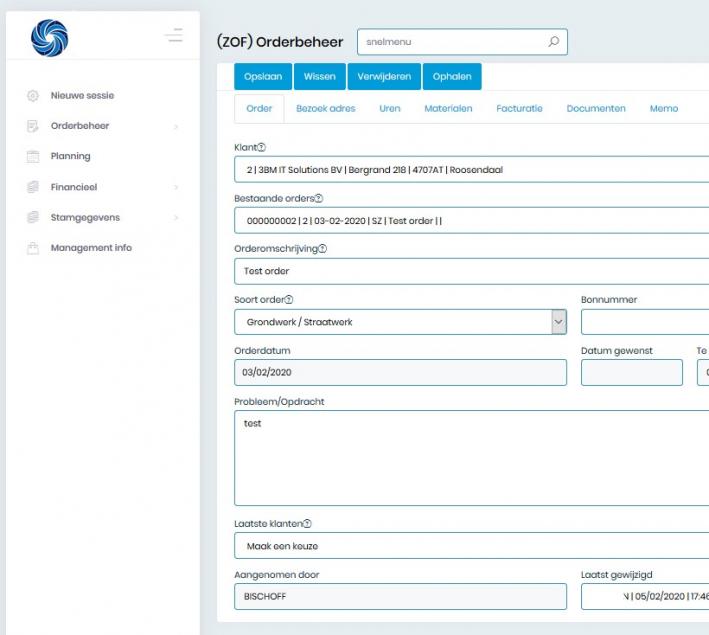Click the search magnifier in snelmenu
This screenshot has height=635, width=709.
553,42
